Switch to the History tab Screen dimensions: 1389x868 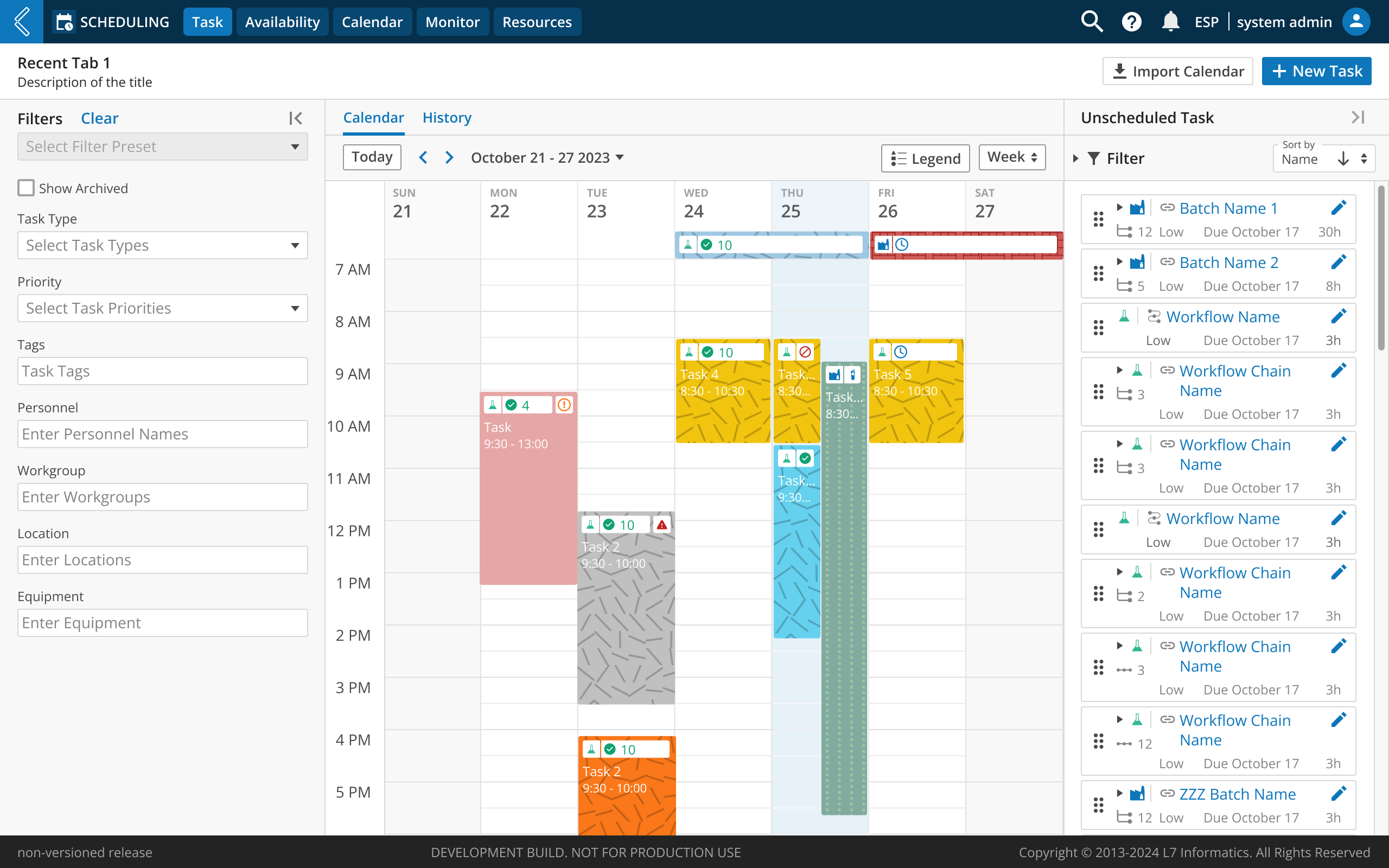447,118
